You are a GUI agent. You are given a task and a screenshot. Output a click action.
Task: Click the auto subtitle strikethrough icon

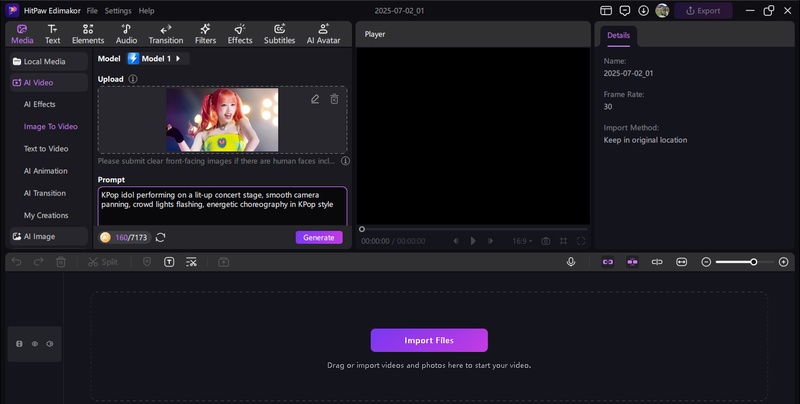(x=191, y=262)
